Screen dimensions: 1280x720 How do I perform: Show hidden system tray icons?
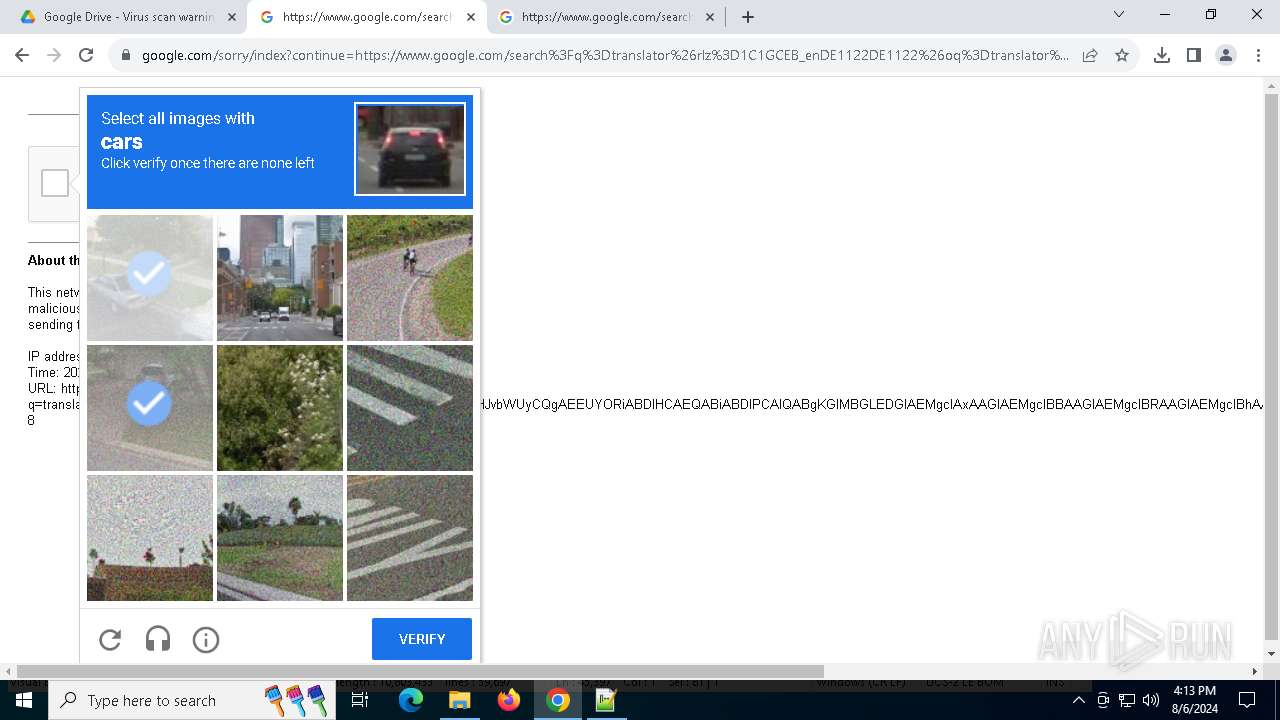(1079, 700)
